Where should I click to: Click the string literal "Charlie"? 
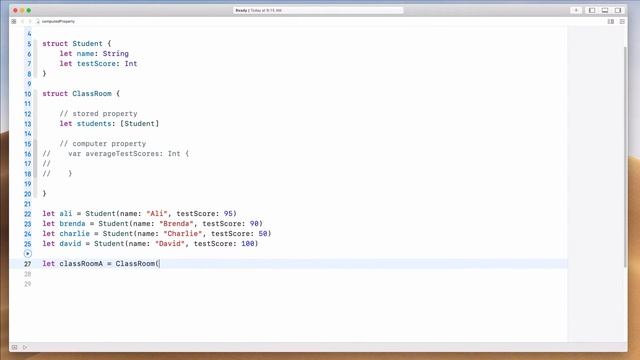click(x=183, y=233)
